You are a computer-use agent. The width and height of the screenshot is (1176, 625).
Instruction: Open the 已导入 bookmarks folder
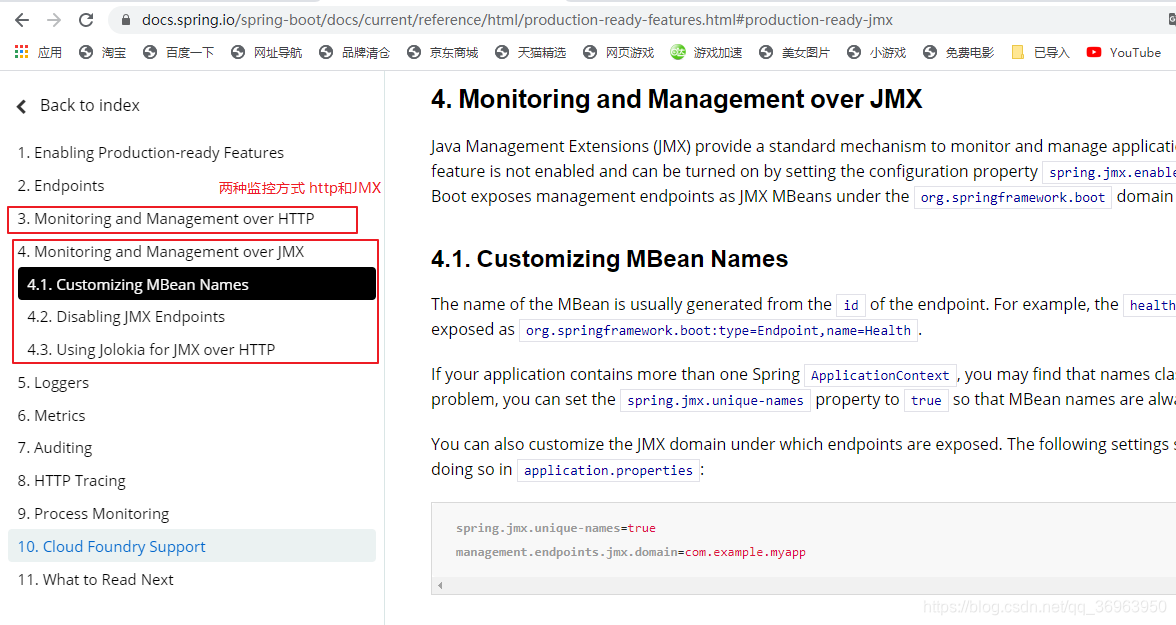pyautogui.click(x=1040, y=53)
